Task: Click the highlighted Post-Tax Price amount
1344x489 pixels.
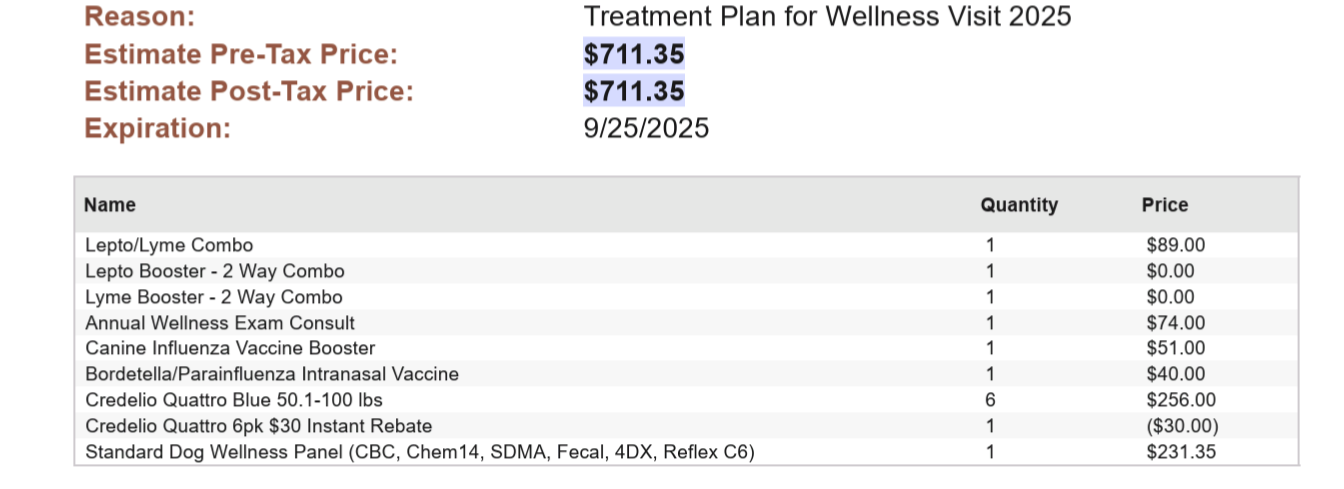Action: (x=634, y=91)
